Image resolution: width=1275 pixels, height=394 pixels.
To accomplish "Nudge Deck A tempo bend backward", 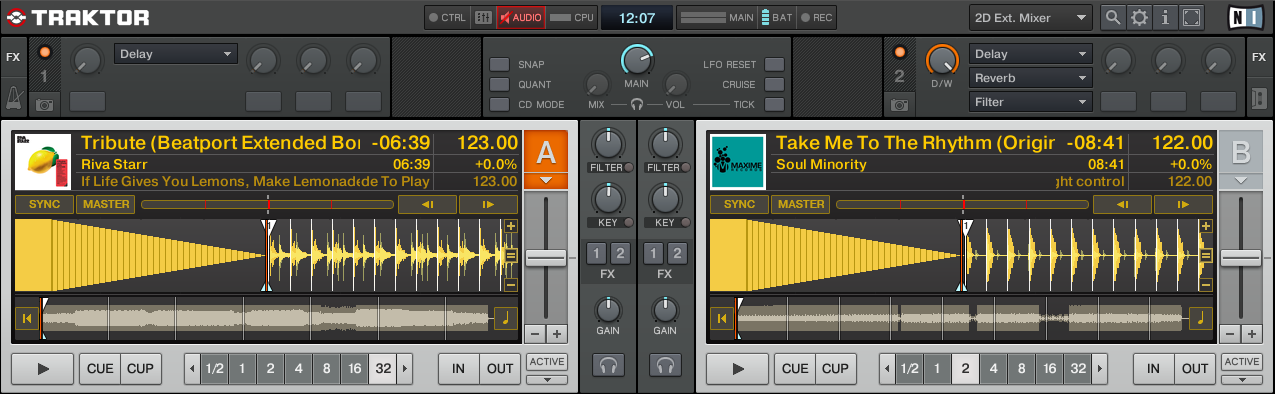I will coord(427,204).
